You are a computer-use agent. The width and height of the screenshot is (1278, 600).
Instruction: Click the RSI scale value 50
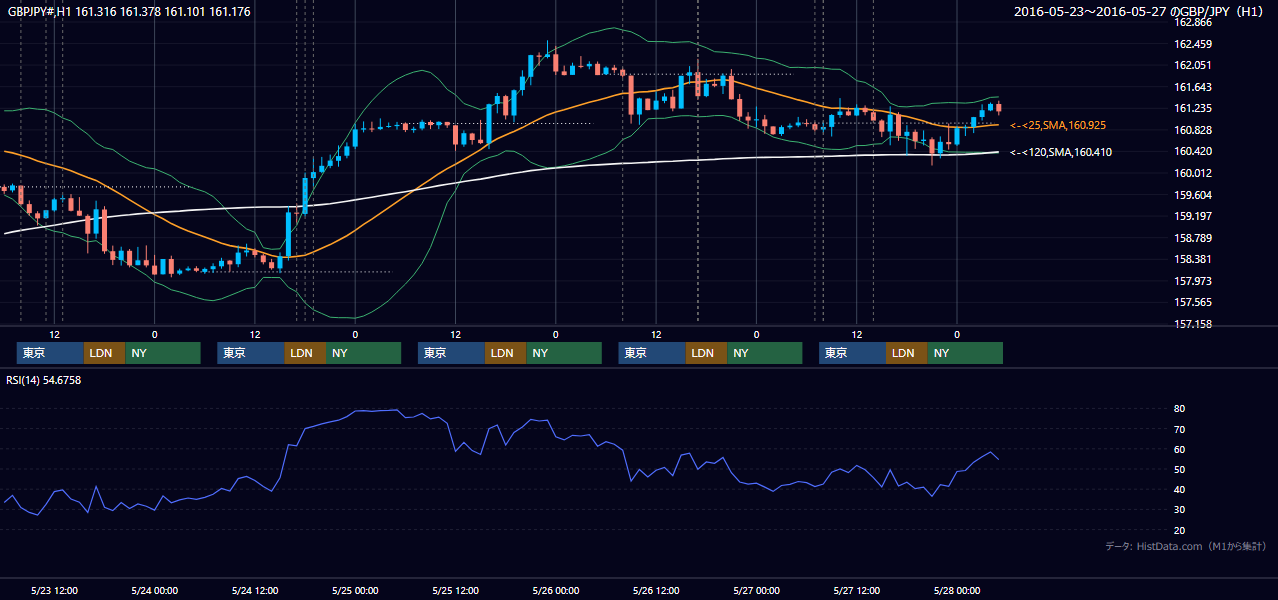pyautogui.click(x=1180, y=469)
